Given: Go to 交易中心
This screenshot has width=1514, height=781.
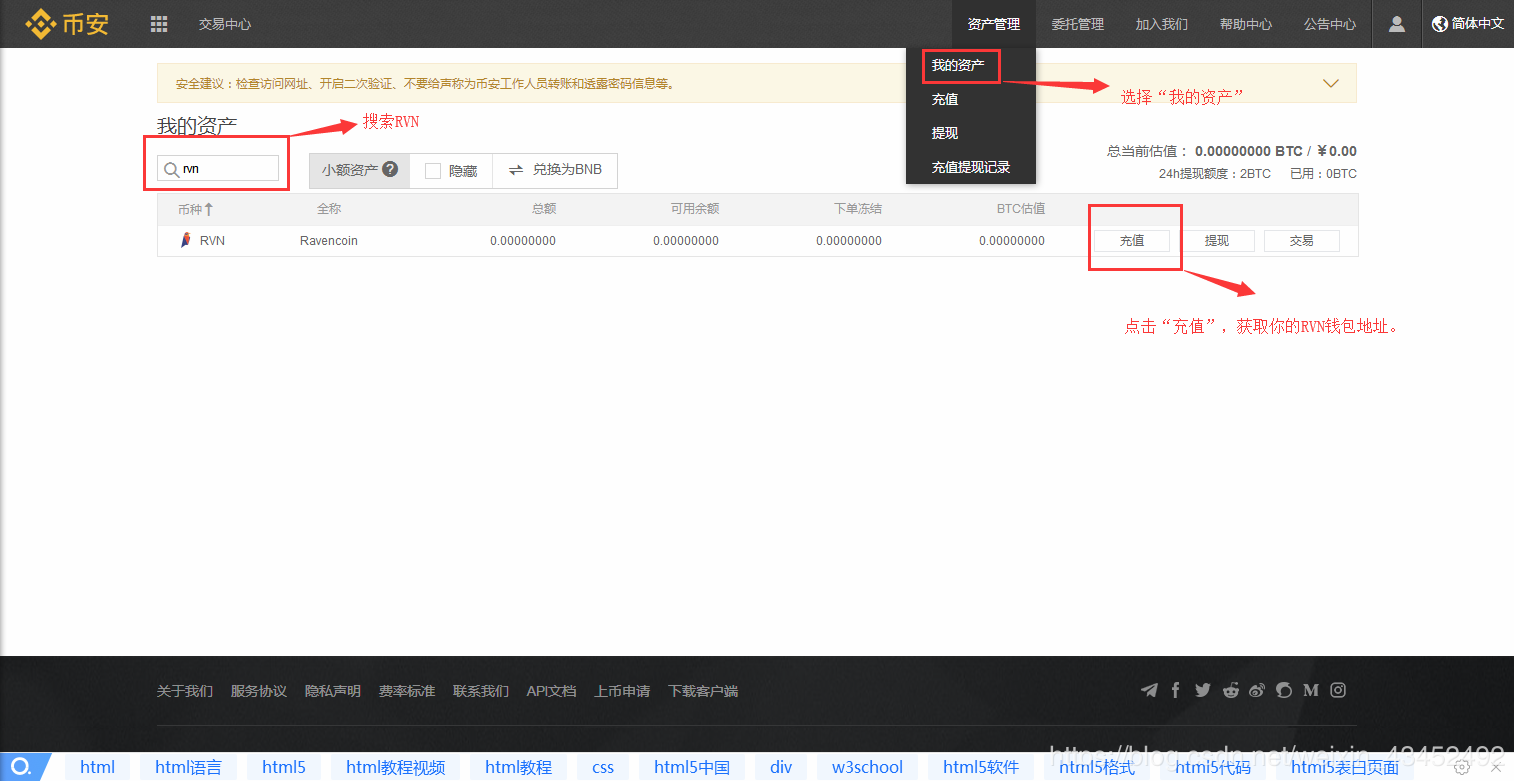Looking at the screenshot, I should tap(225, 24).
